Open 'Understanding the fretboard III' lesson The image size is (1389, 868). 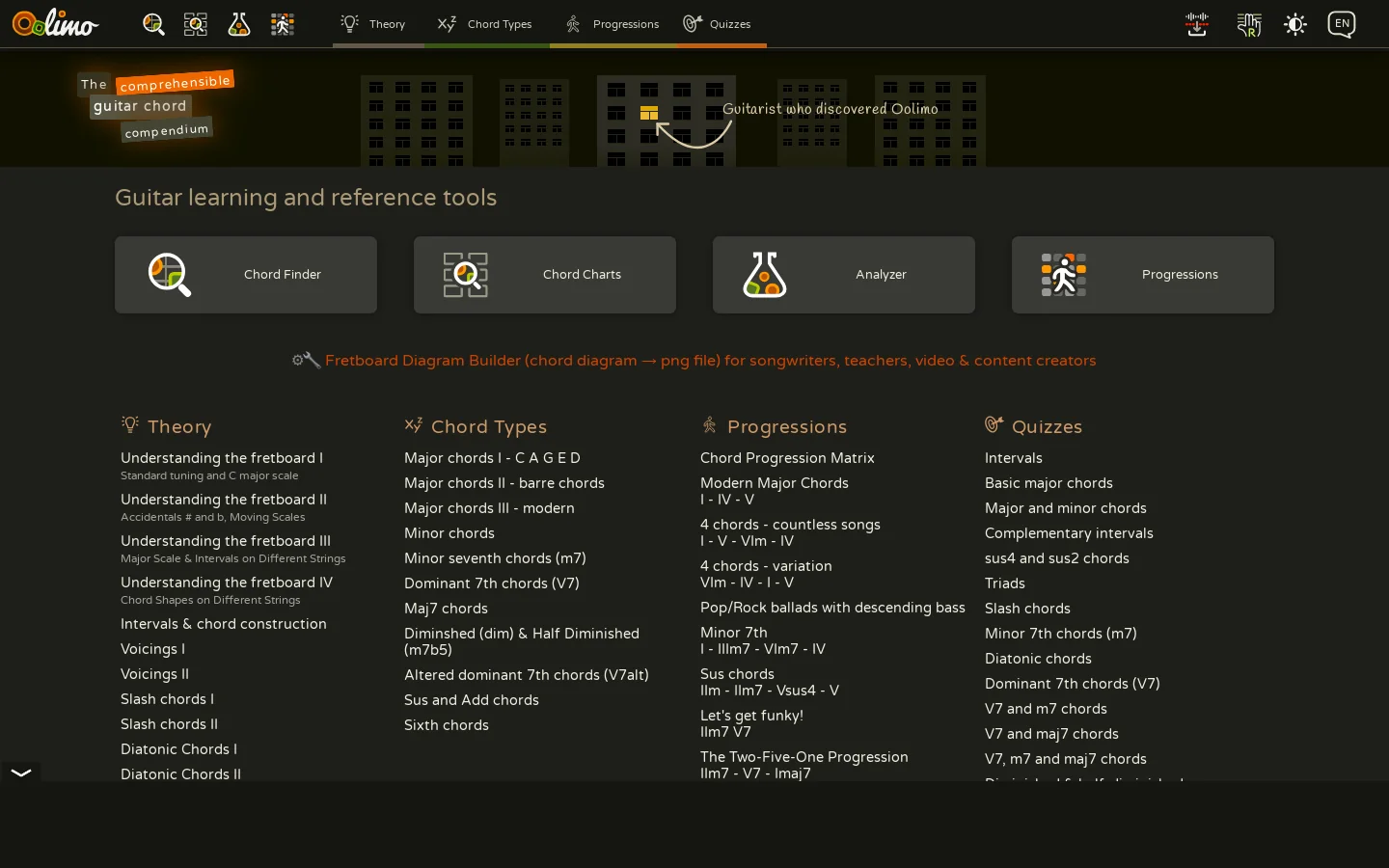click(x=226, y=541)
